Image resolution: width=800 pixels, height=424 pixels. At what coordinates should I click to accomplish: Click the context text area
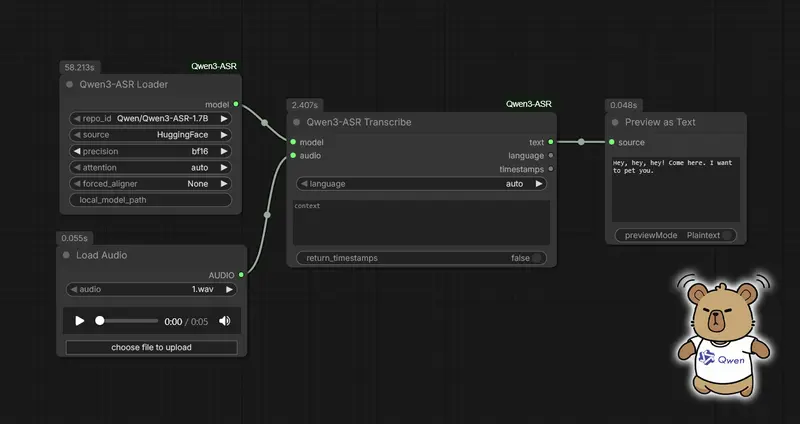click(x=421, y=222)
